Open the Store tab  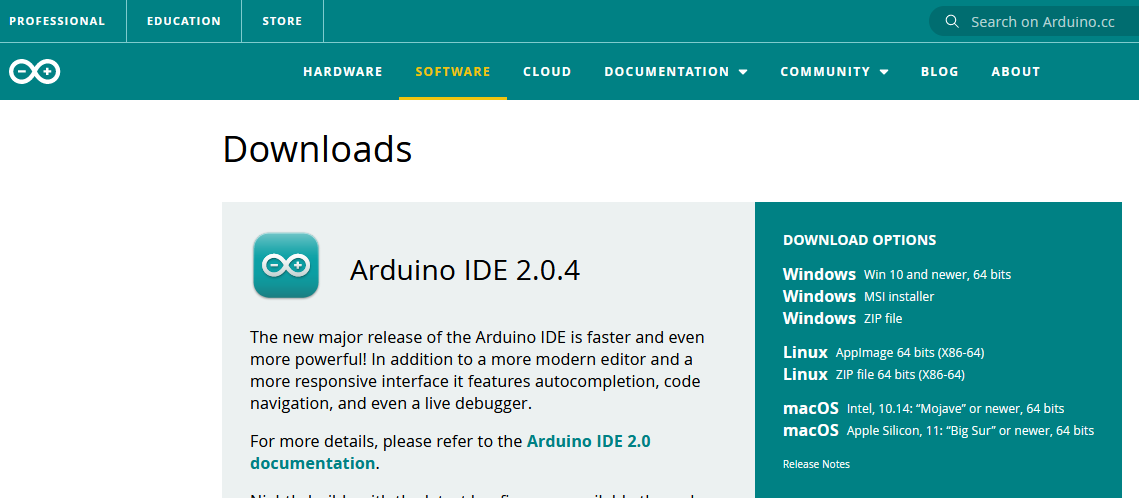pos(282,21)
